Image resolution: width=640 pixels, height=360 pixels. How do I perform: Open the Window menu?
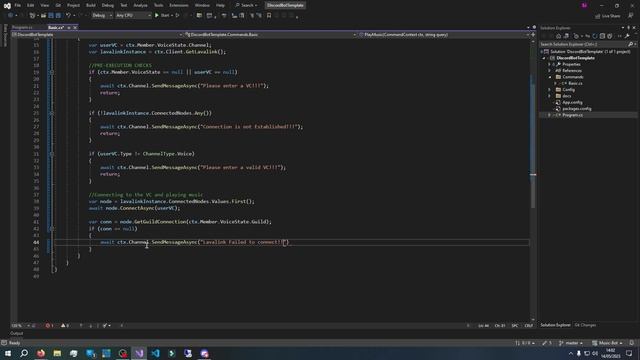[202, 5]
